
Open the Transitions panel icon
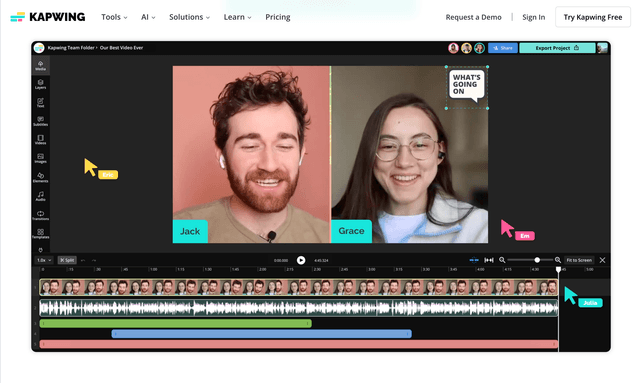point(40,215)
